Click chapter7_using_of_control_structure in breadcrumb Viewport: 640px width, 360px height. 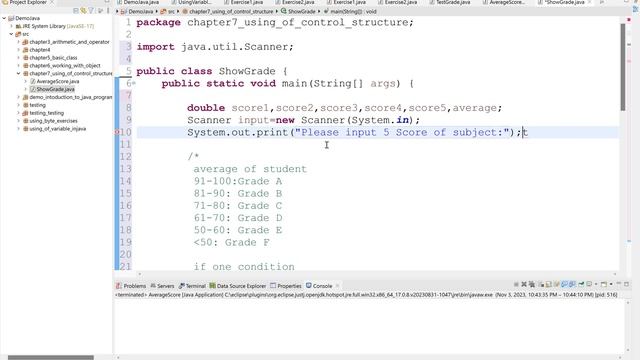[x=231, y=11]
